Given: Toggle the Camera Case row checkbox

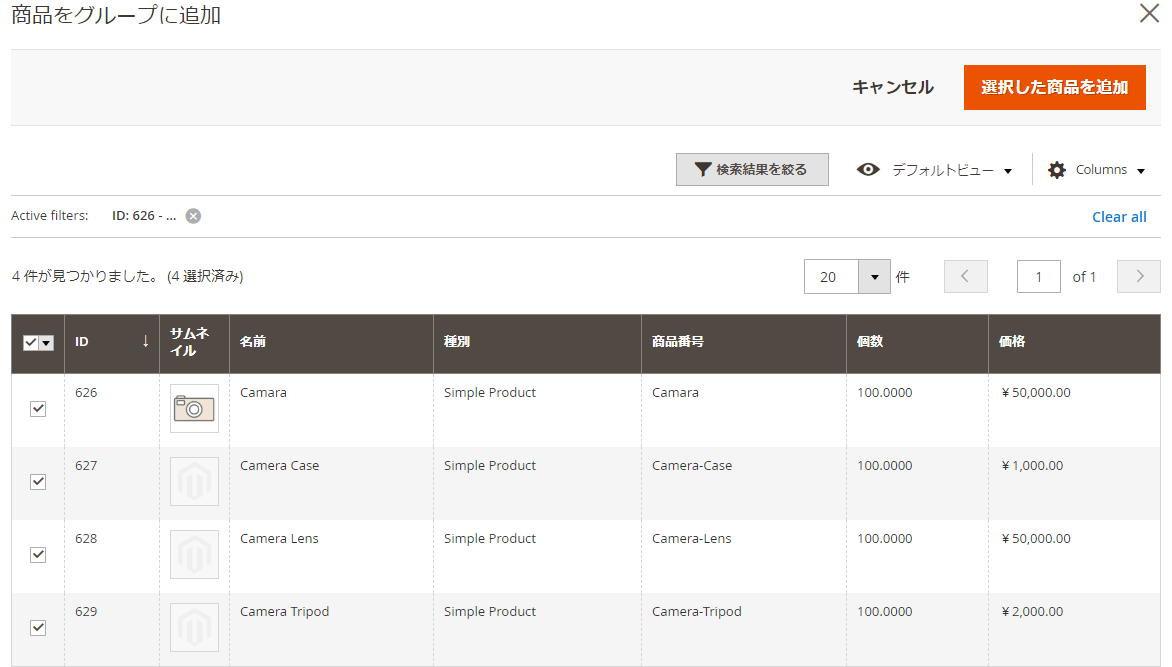Looking at the screenshot, I should (x=37, y=481).
